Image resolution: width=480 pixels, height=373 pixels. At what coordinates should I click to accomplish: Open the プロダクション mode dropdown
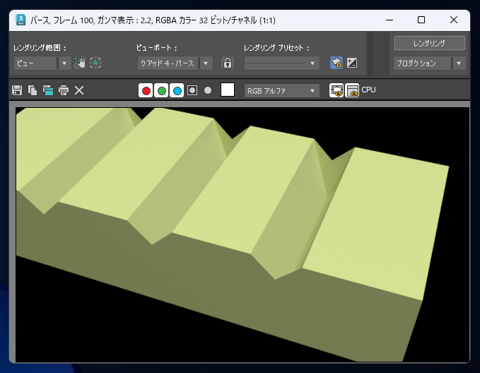pos(429,63)
